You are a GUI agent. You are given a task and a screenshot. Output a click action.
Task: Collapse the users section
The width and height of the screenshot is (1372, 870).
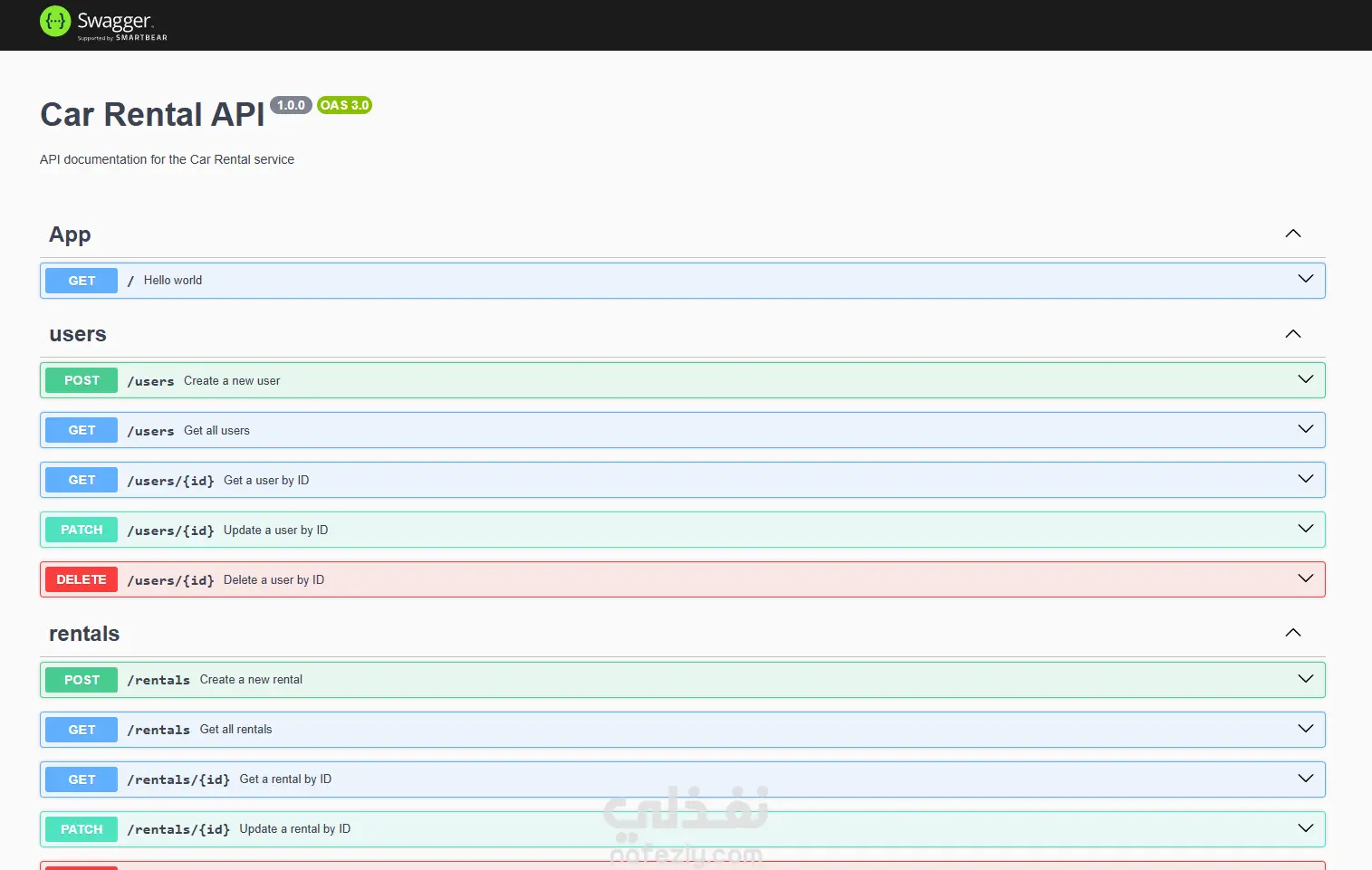(1293, 333)
